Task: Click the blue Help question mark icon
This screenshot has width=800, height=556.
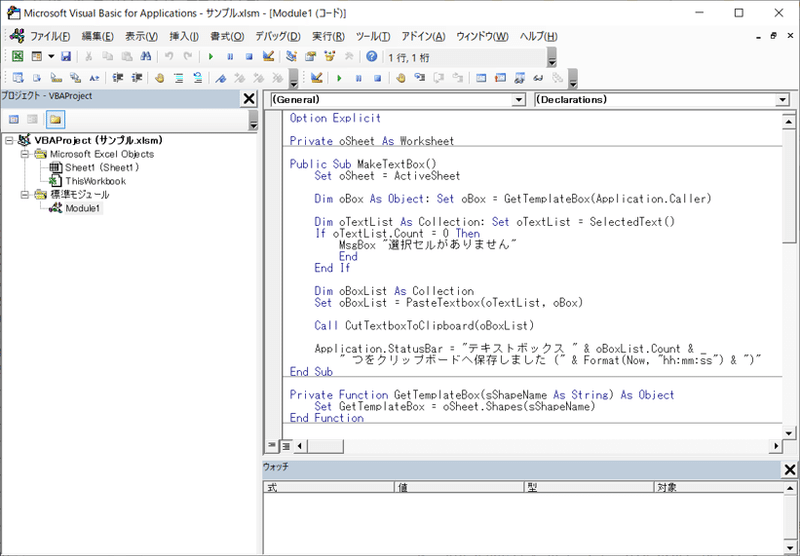Action: (x=371, y=57)
